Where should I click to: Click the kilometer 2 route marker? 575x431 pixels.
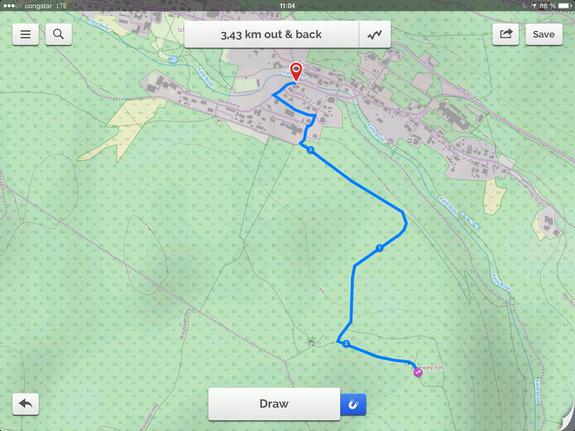(346, 344)
